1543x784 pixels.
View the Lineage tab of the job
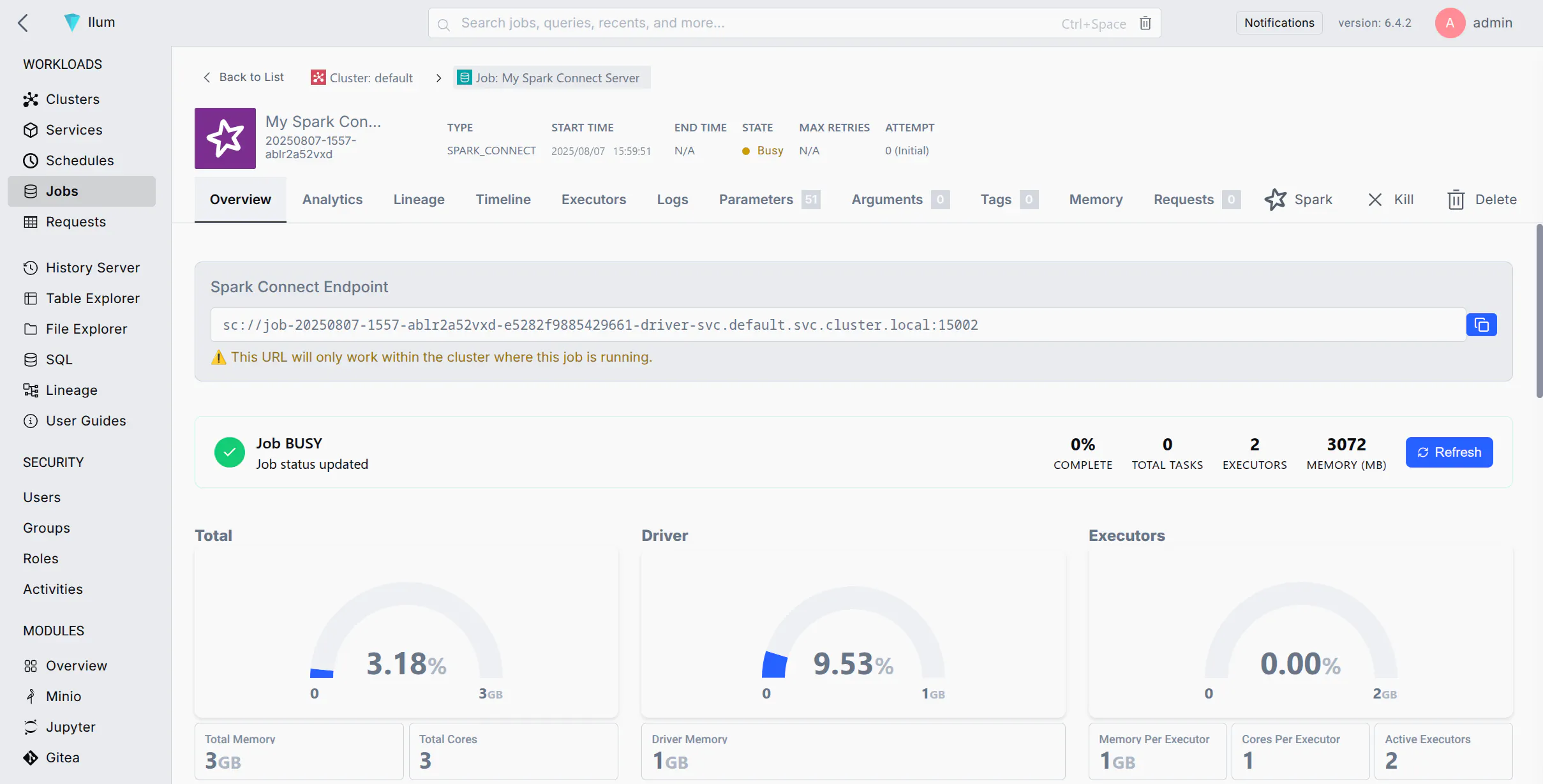tap(419, 199)
